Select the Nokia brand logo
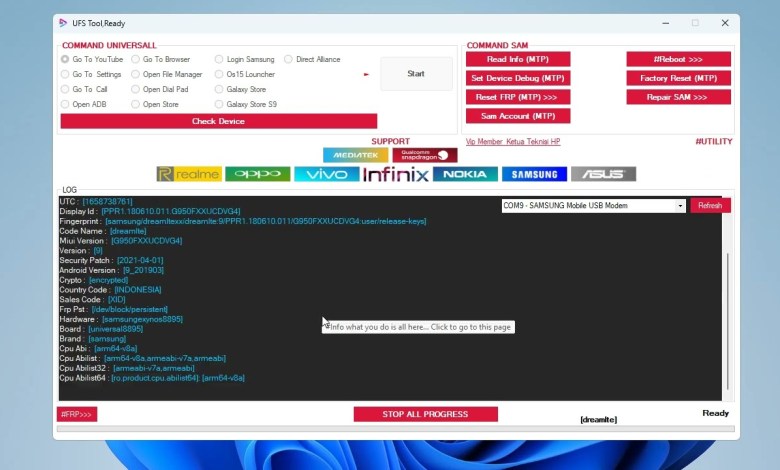Image resolution: width=780 pixels, height=470 pixels. pyautogui.click(x=465, y=174)
